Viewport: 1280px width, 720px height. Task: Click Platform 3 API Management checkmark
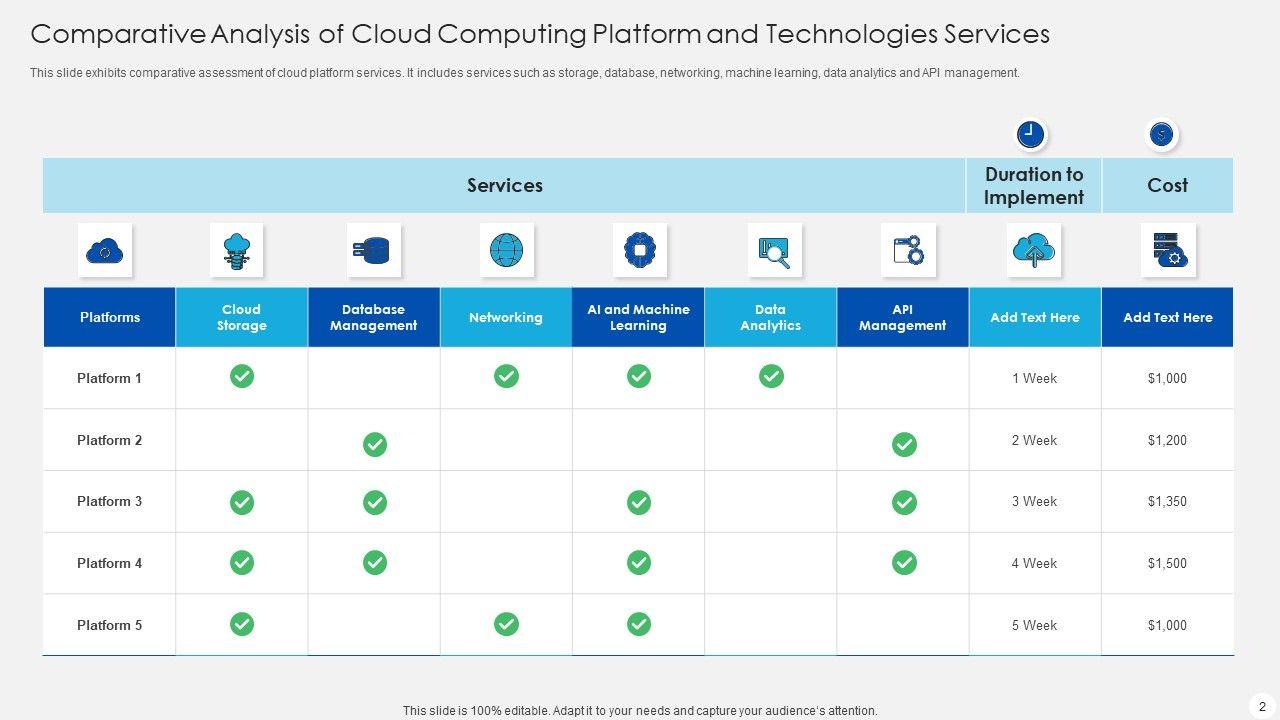coord(904,502)
